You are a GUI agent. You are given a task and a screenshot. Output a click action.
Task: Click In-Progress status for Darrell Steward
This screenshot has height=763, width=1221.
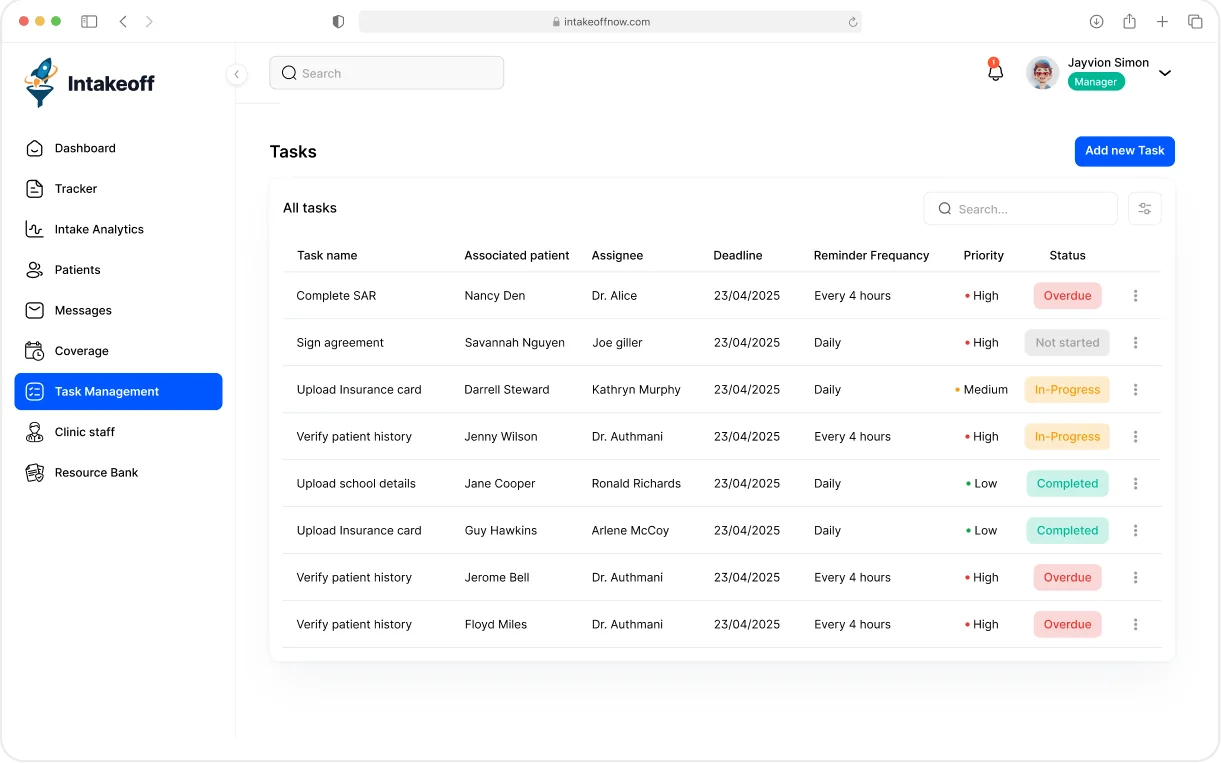[1067, 390]
